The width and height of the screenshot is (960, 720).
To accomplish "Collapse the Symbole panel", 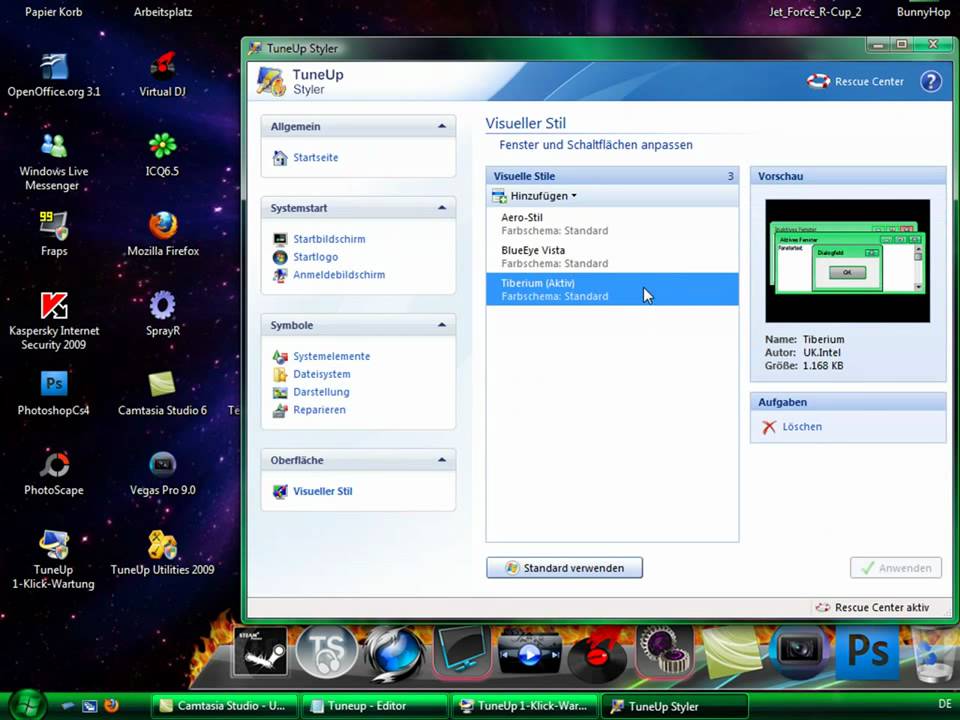I will (x=442, y=325).
